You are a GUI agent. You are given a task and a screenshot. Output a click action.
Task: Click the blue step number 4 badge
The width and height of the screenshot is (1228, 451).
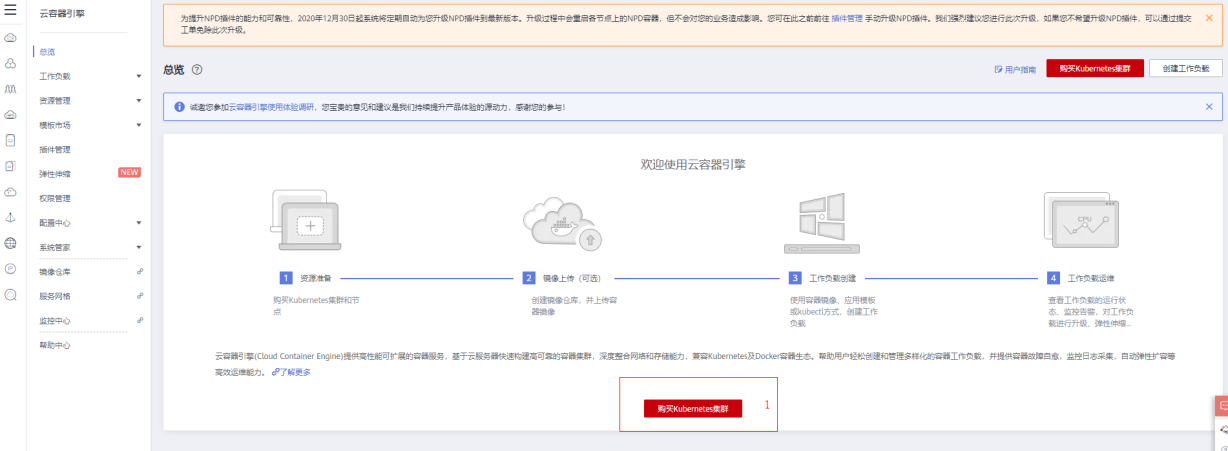[x=1054, y=278]
